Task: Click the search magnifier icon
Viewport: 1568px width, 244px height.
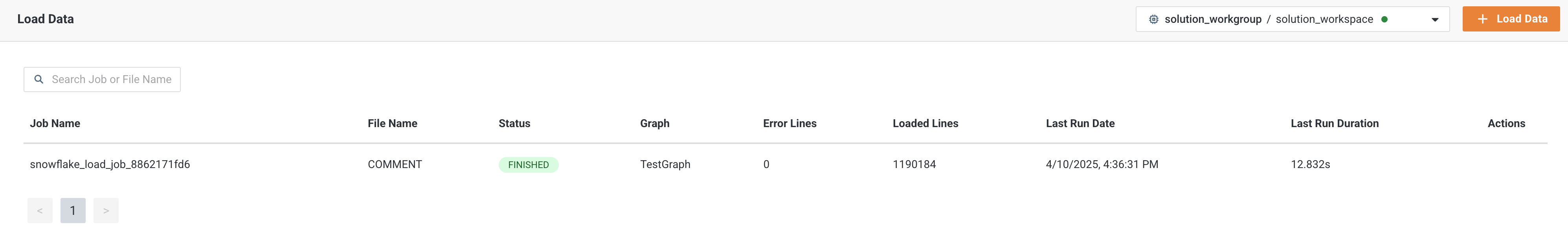Action: [40, 79]
